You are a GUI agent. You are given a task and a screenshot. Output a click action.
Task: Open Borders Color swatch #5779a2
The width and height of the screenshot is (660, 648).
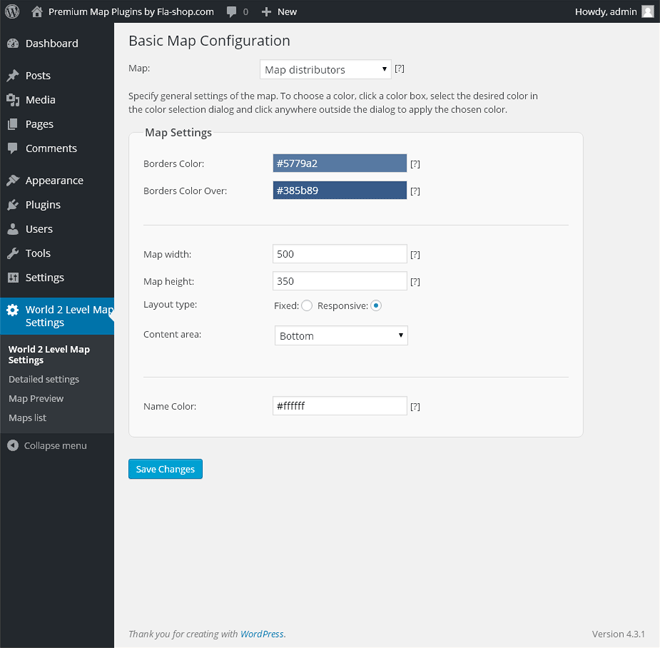coord(340,163)
